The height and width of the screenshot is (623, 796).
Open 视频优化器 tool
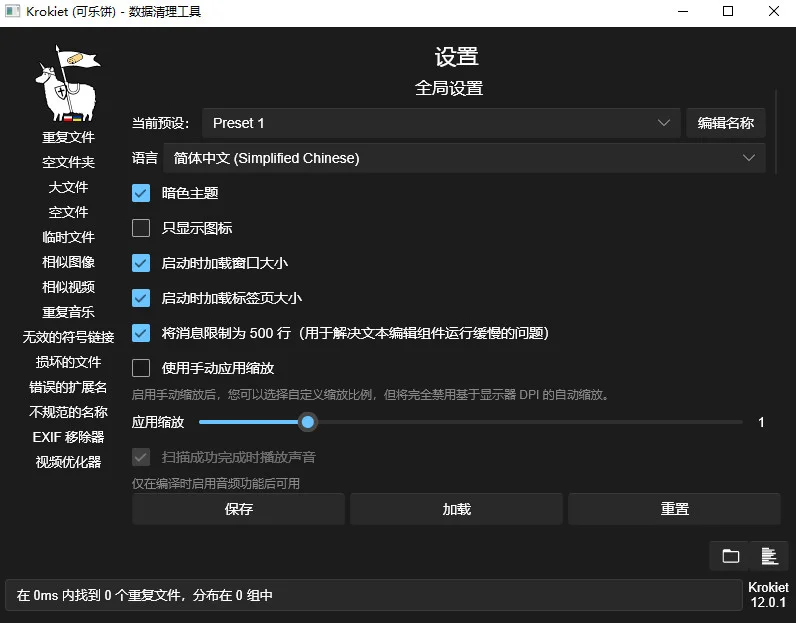68,462
